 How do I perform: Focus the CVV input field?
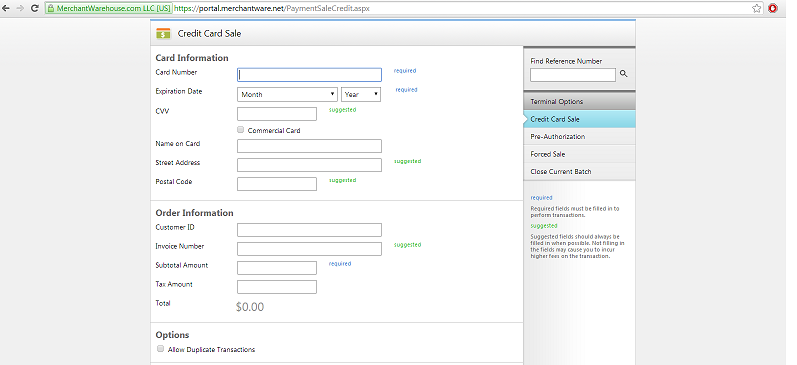tap(277, 114)
